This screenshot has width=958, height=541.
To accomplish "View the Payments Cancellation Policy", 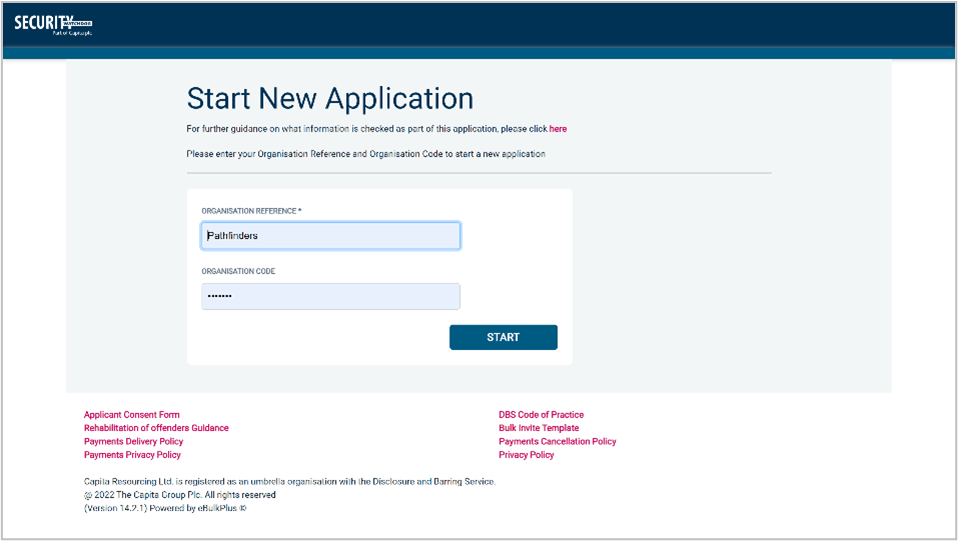I will 557,441.
